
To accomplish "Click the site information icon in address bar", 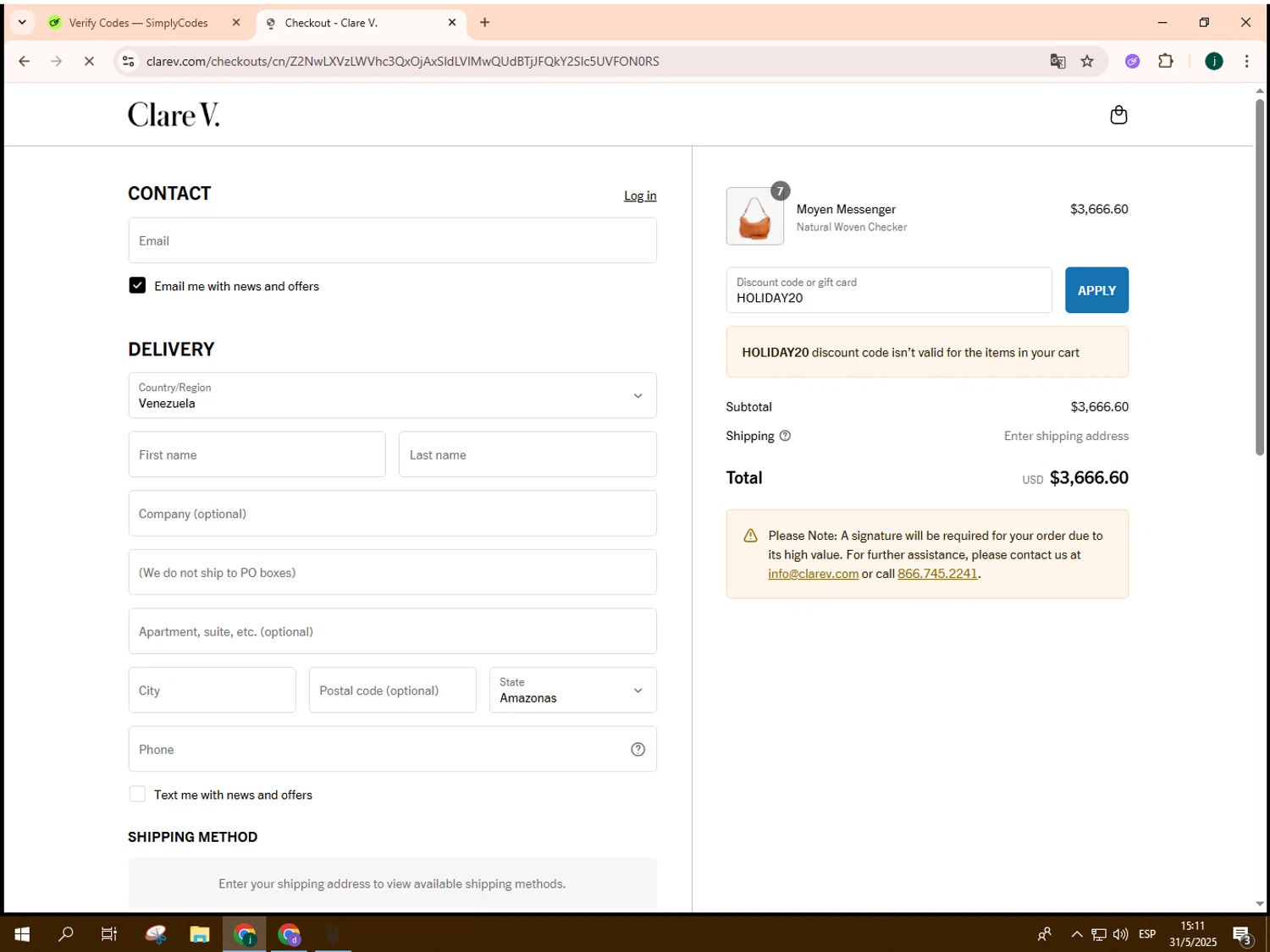I will pyautogui.click(x=128, y=61).
